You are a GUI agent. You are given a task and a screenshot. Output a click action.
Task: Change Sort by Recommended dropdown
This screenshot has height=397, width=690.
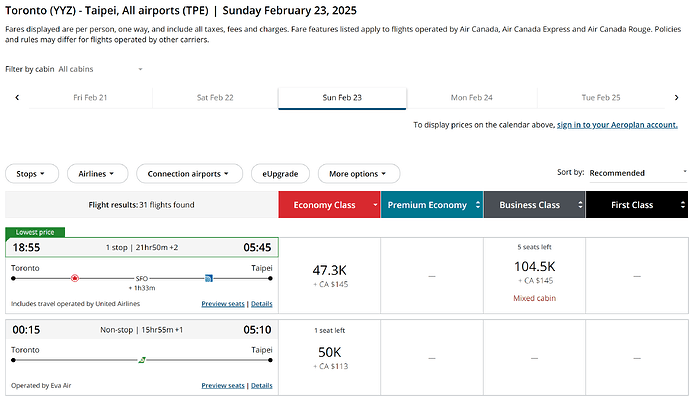[x=638, y=173]
